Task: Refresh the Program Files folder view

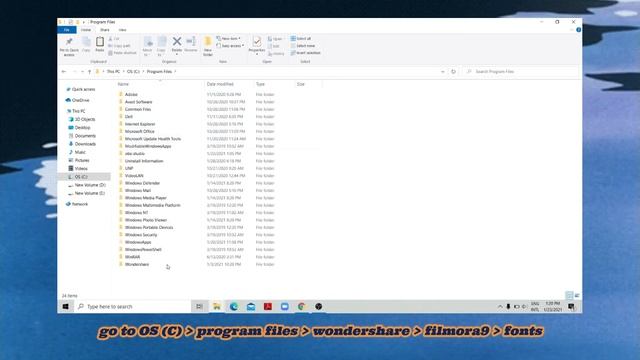Action: pos(453,71)
